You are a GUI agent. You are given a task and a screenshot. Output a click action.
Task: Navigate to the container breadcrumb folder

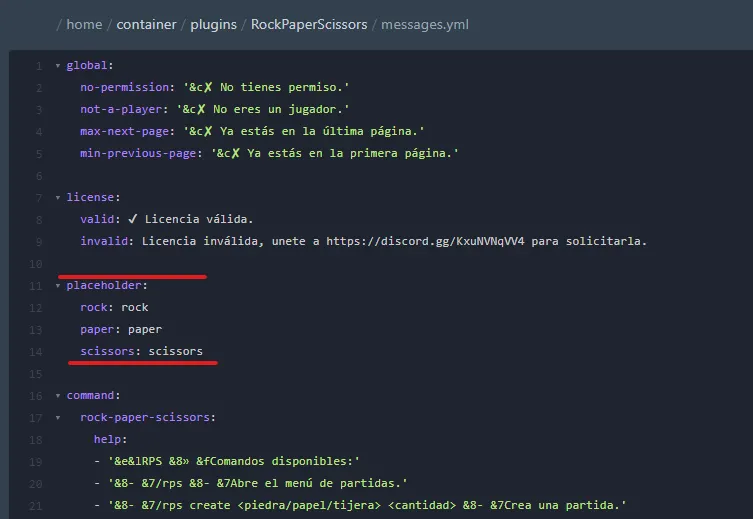point(148,24)
